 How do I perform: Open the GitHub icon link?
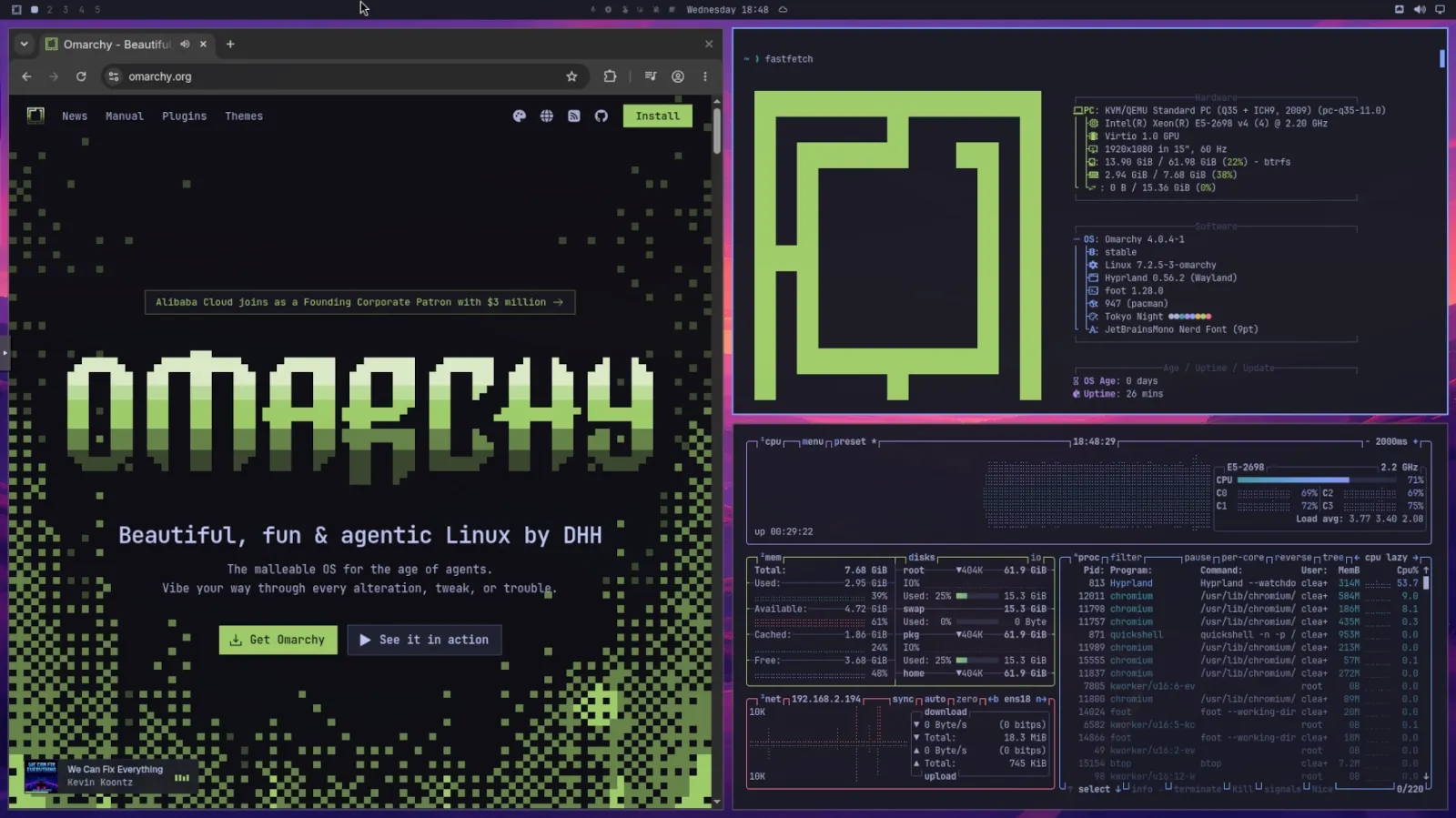tap(602, 116)
